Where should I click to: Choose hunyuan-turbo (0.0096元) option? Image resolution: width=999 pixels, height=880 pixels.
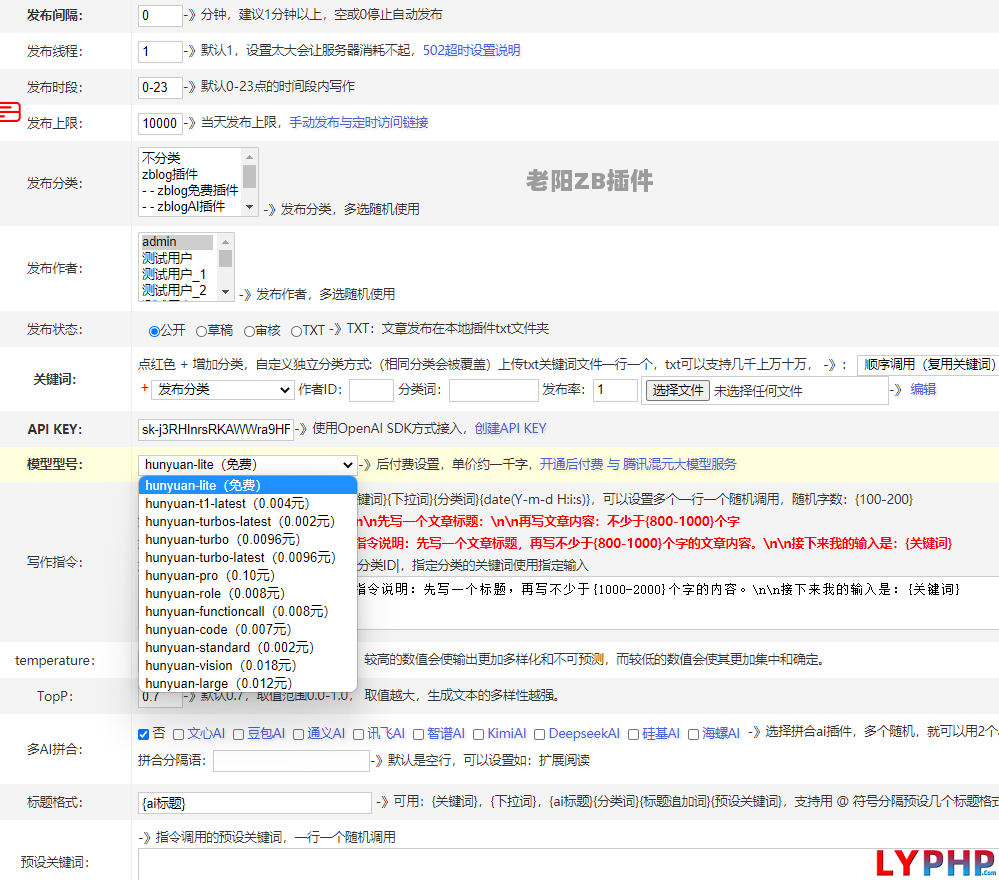pos(247,539)
